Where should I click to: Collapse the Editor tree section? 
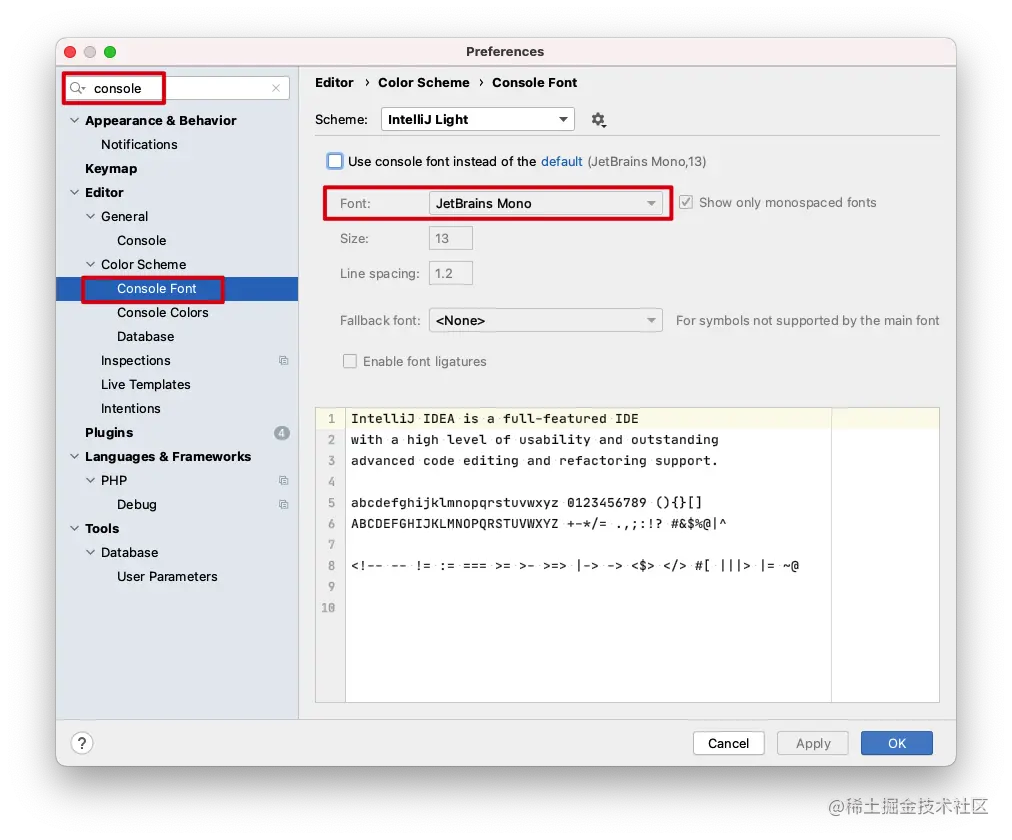point(74,192)
